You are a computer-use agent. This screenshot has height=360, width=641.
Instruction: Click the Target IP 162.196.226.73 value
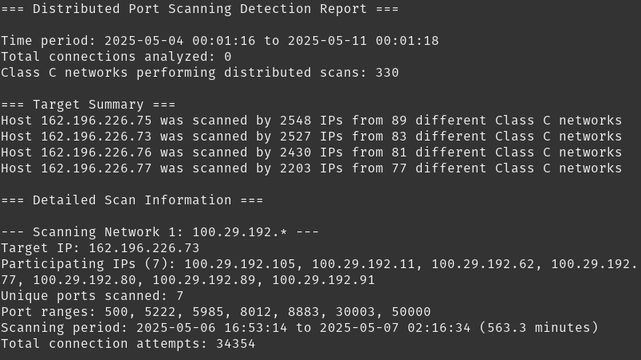144,248
